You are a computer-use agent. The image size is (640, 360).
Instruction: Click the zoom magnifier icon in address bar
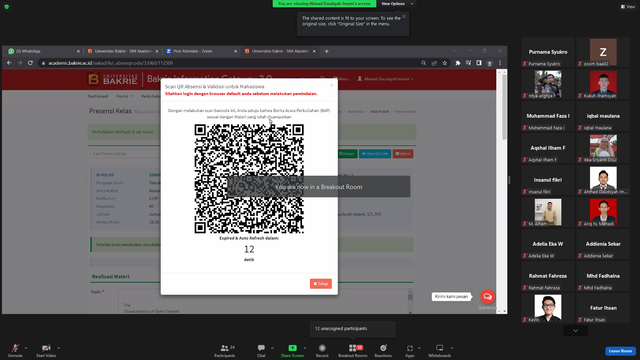tap(423, 63)
